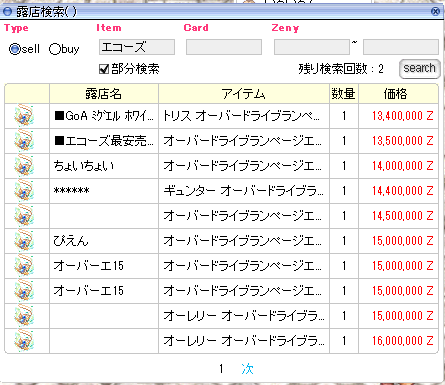Sort by アイテム column header

pos(244,94)
